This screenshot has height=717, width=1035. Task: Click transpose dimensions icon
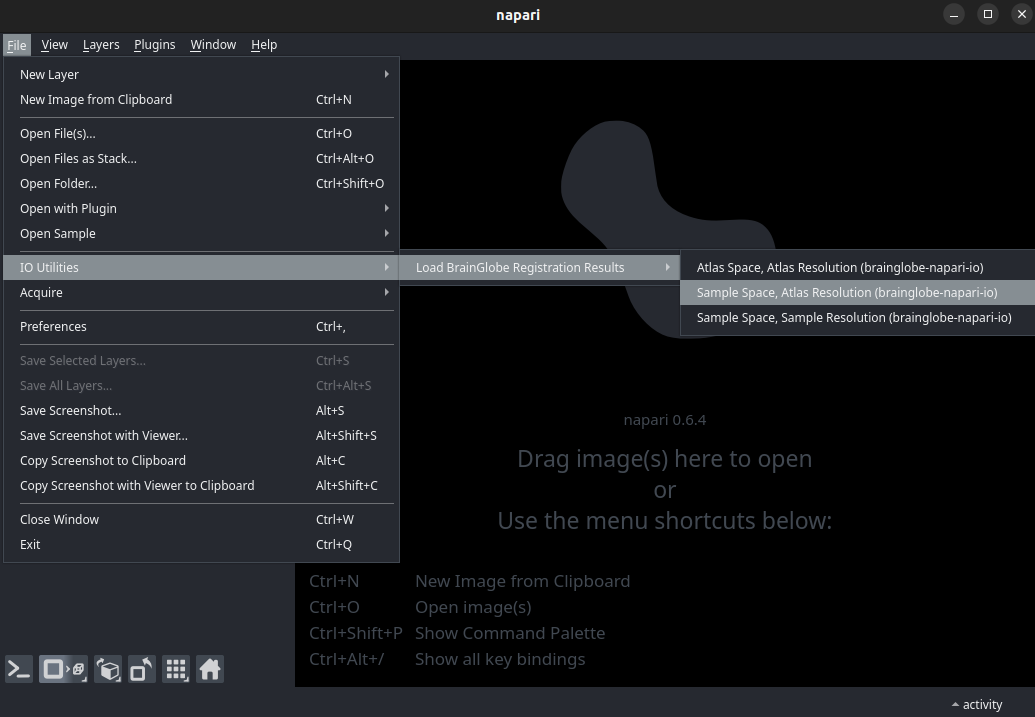(x=142, y=669)
